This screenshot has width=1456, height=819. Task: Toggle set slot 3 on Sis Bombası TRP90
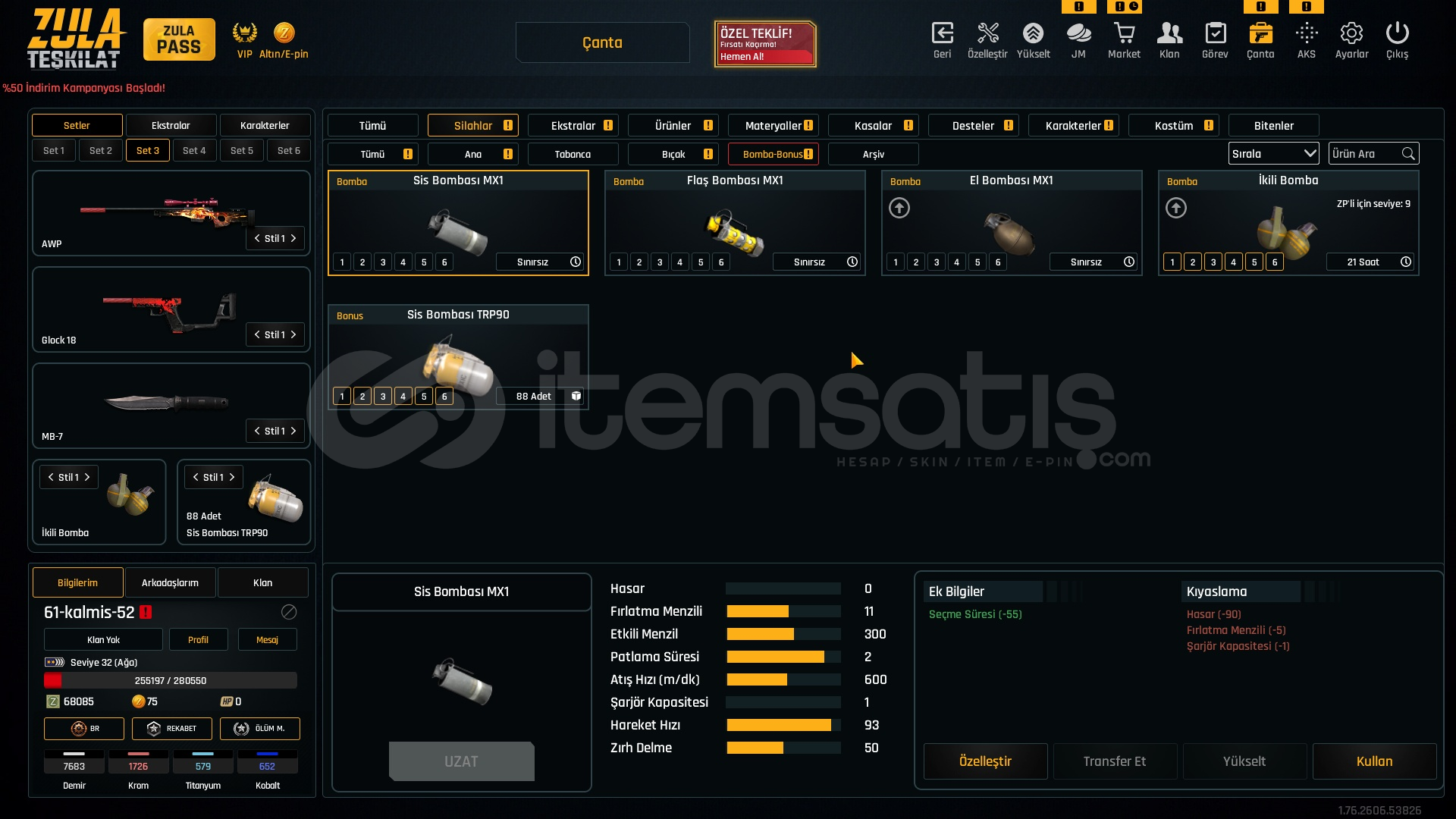383,397
